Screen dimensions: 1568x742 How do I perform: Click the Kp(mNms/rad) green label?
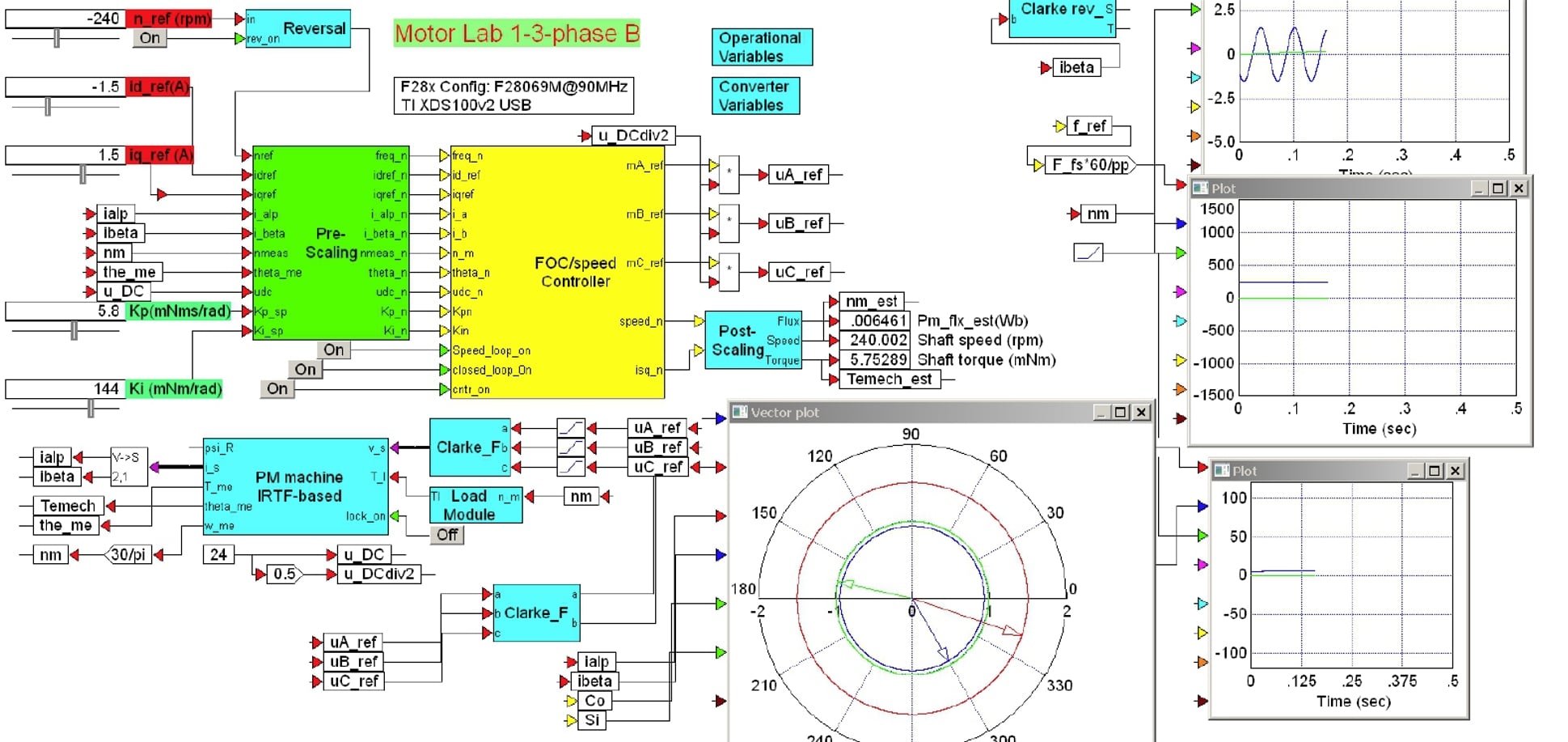tap(178, 311)
